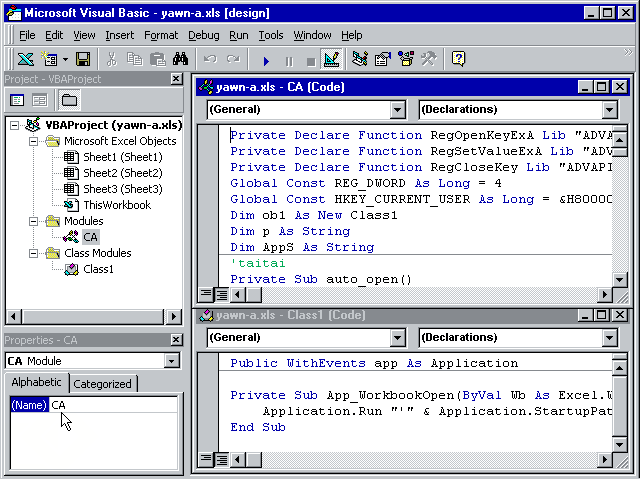The height and width of the screenshot is (480, 640).
Task: Open the Edit menu
Action: pyautogui.click(x=54, y=36)
